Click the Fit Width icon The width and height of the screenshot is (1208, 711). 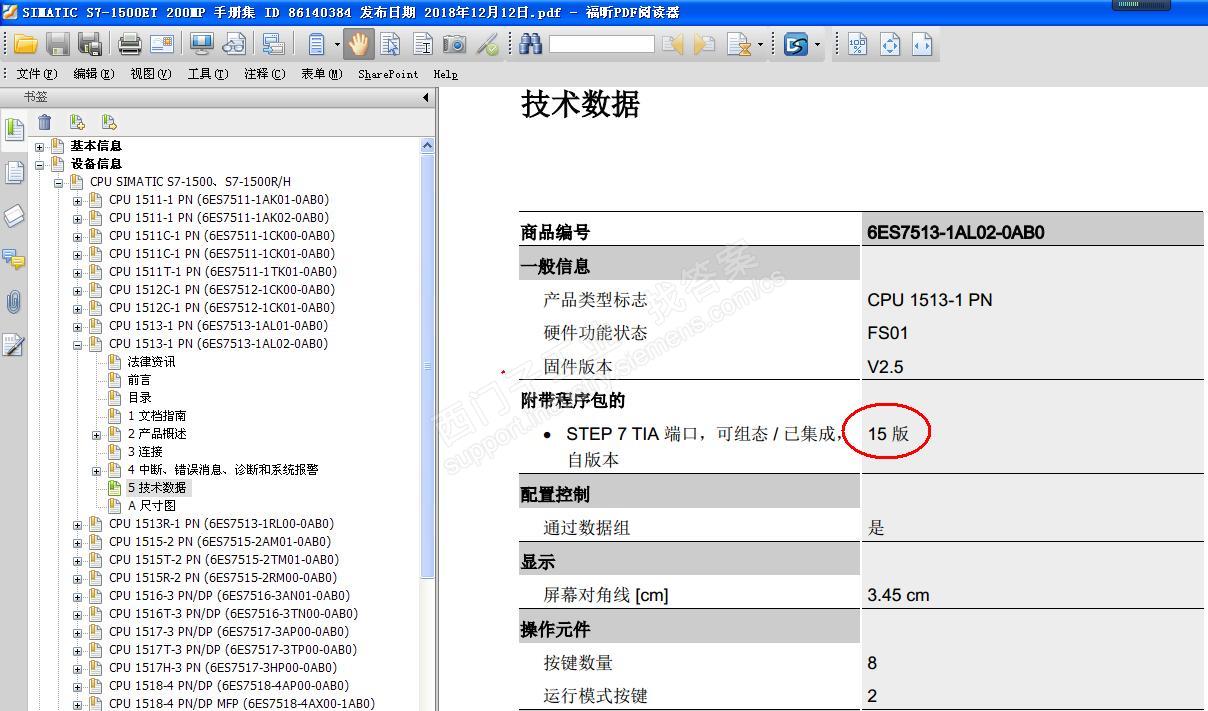(922, 44)
